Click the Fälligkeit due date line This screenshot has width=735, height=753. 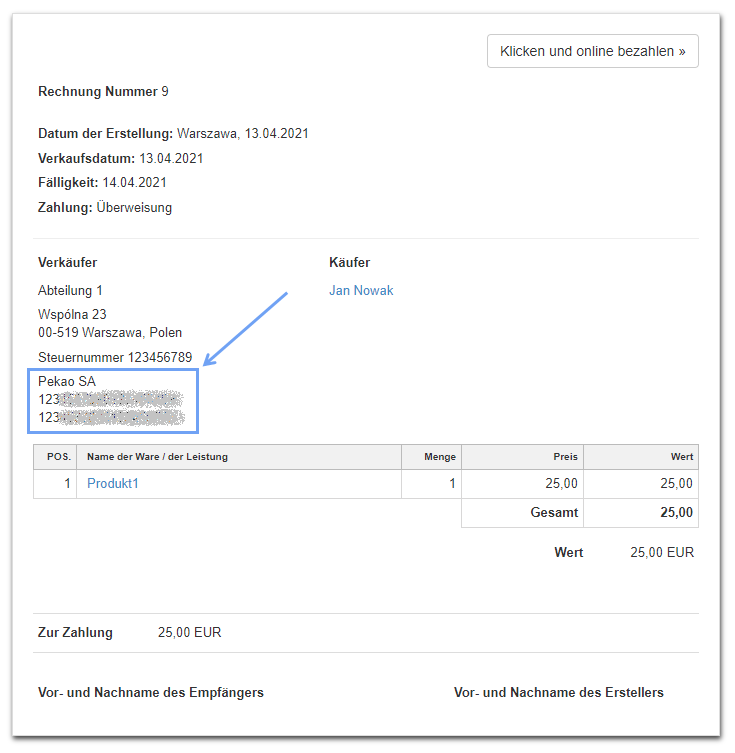102,183
